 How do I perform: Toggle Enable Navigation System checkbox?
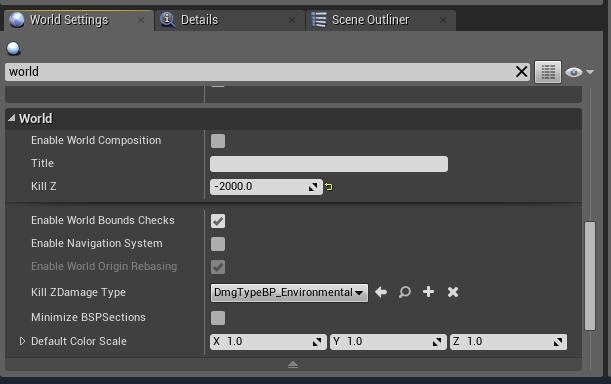[x=218, y=244]
